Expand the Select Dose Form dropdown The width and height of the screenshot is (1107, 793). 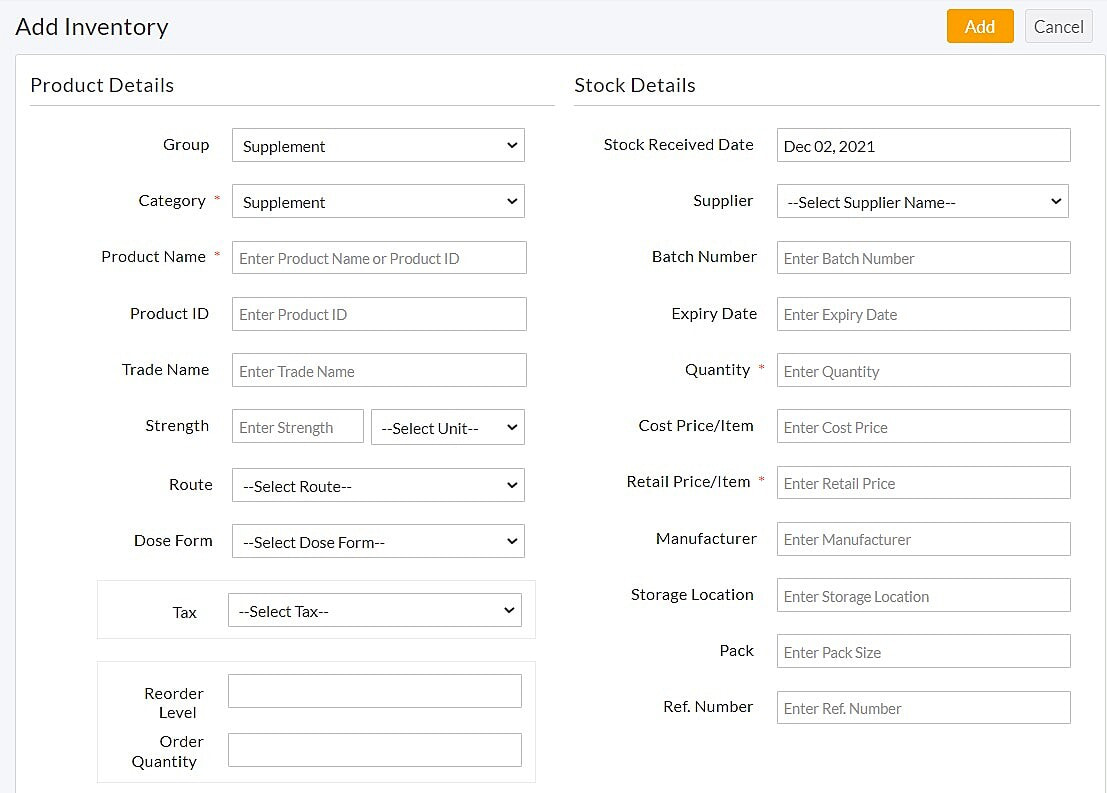[x=378, y=542]
